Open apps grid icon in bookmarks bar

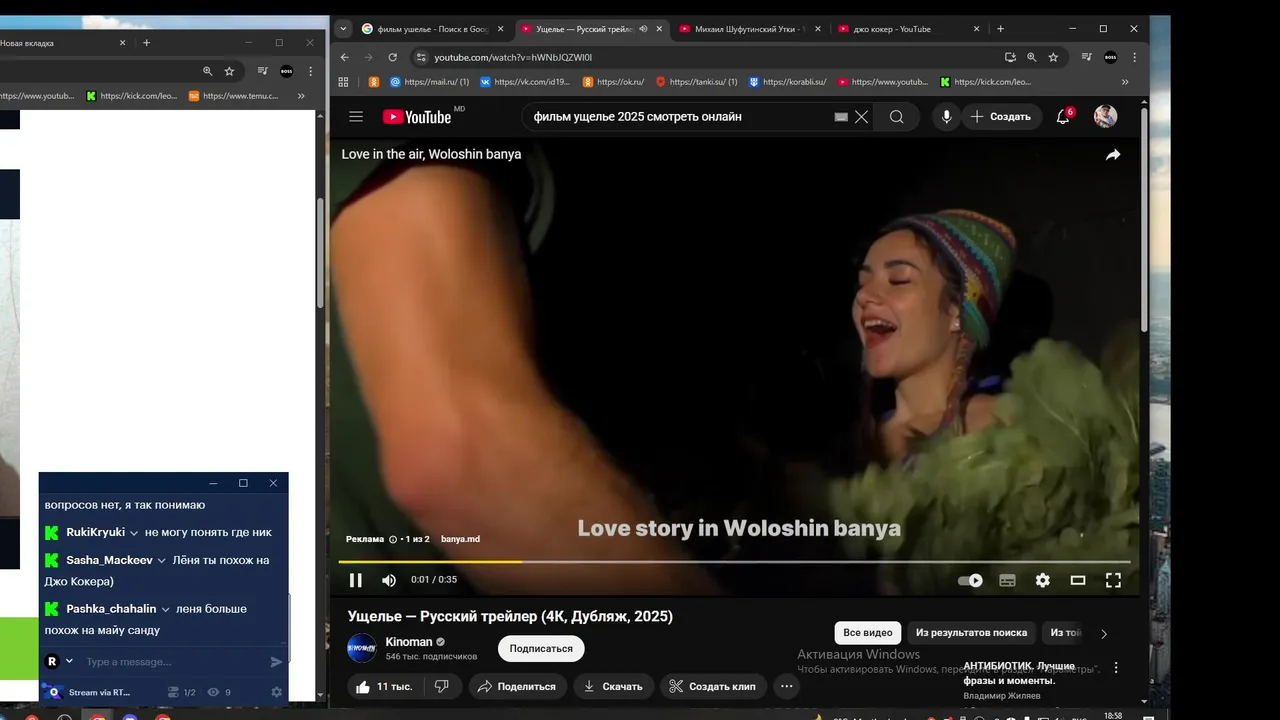344,82
